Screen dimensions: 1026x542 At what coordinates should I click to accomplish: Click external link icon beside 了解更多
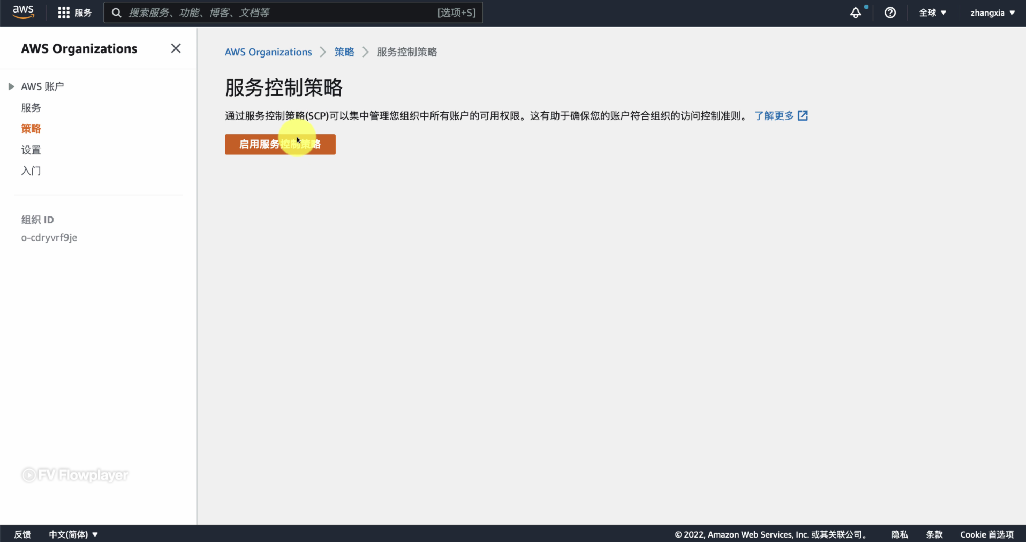[x=803, y=116]
